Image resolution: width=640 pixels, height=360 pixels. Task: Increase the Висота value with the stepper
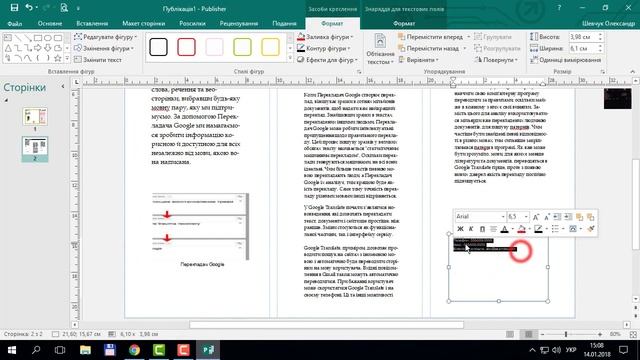(600, 35)
